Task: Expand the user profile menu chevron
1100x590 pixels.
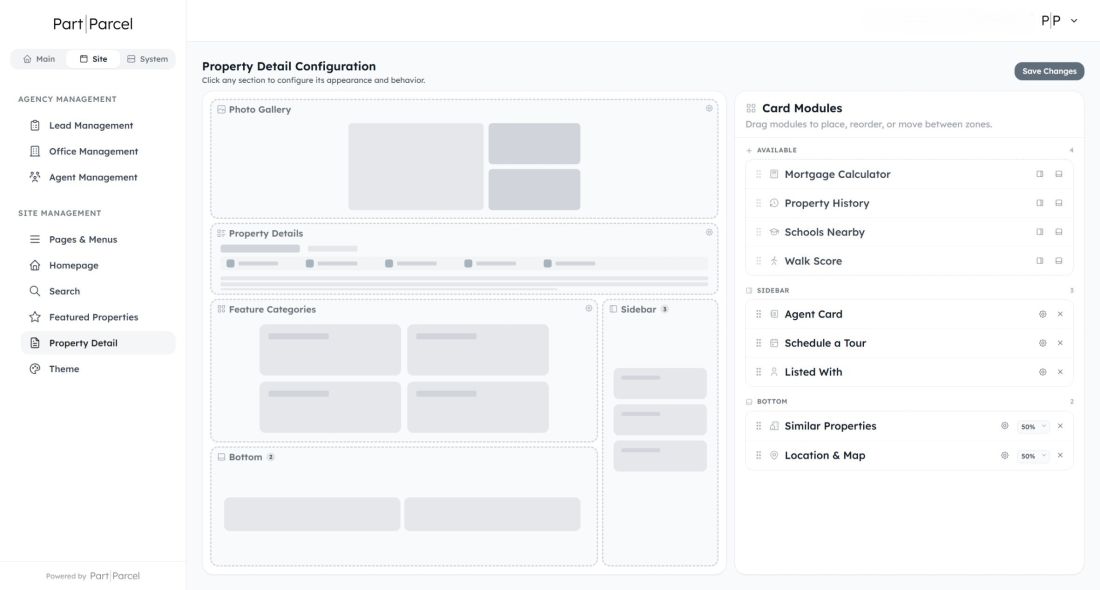Action: click(x=1074, y=21)
